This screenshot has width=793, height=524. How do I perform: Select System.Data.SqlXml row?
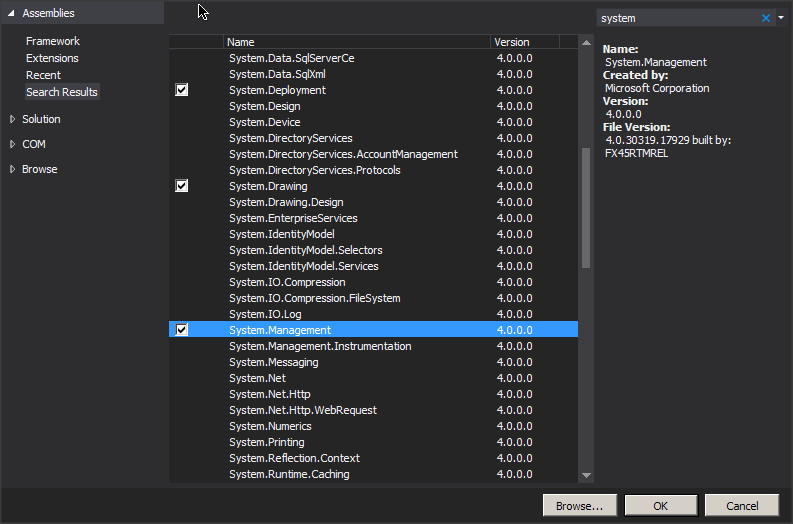373,74
